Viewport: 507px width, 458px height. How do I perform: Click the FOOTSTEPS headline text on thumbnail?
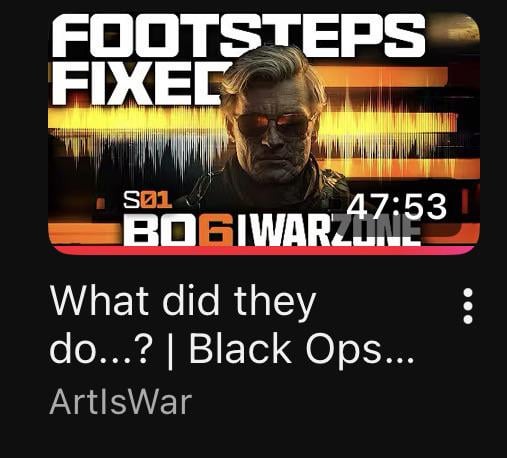pyautogui.click(x=239, y=35)
